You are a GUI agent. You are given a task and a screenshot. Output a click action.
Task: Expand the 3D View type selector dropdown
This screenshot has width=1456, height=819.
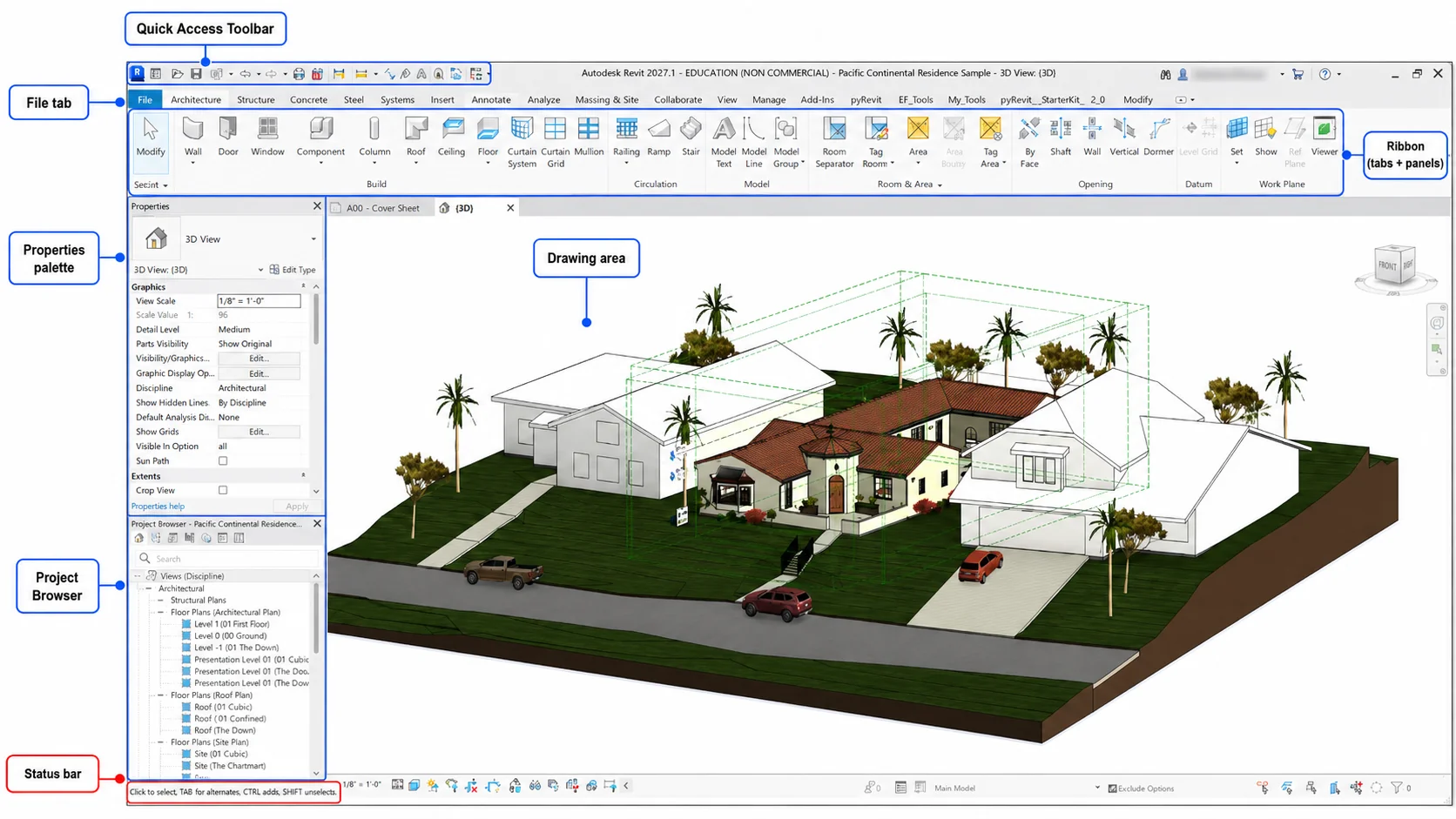[313, 239]
